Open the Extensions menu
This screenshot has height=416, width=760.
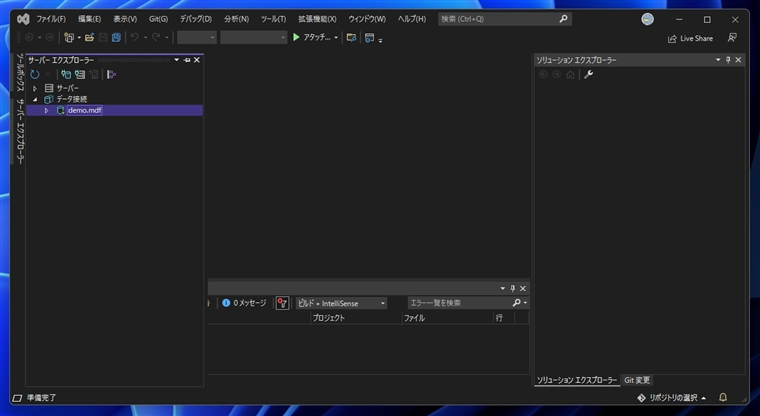pyautogui.click(x=317, y=19)
